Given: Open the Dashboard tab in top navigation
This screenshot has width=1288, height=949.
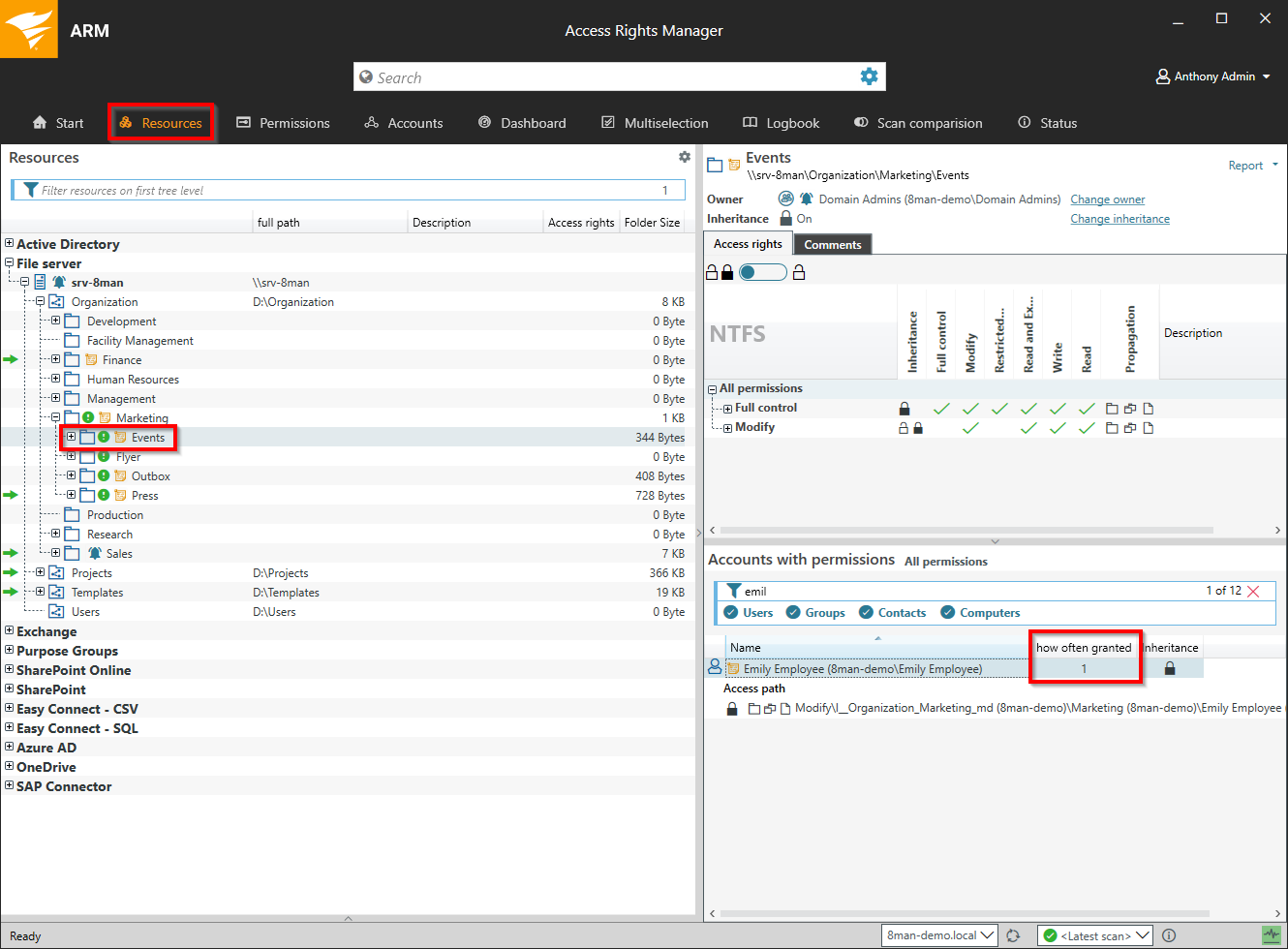Looking at the screenshot, I should click(522, 123).
